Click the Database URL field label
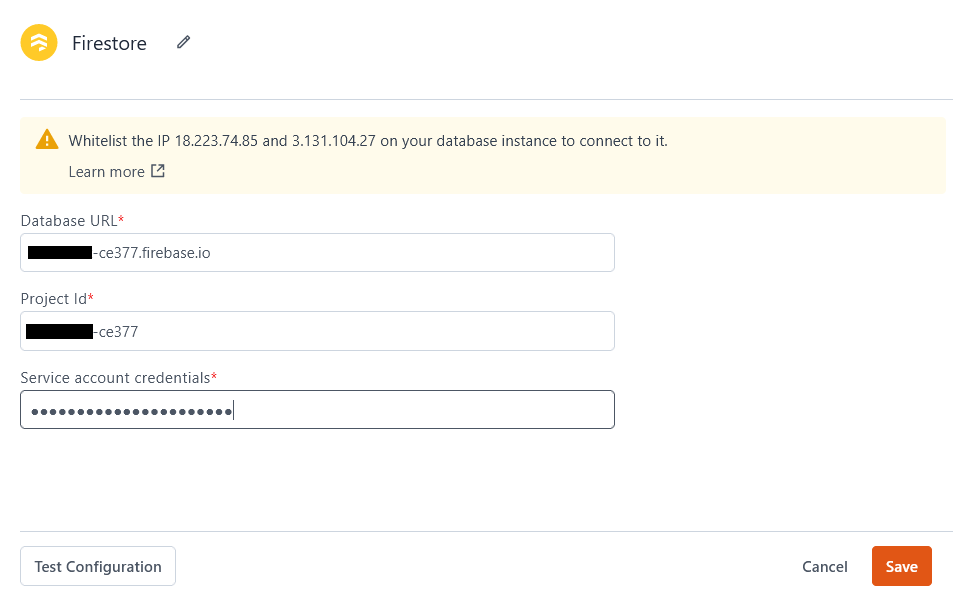Viewport: 953px width, 598px height. click(x=67, y=220)
